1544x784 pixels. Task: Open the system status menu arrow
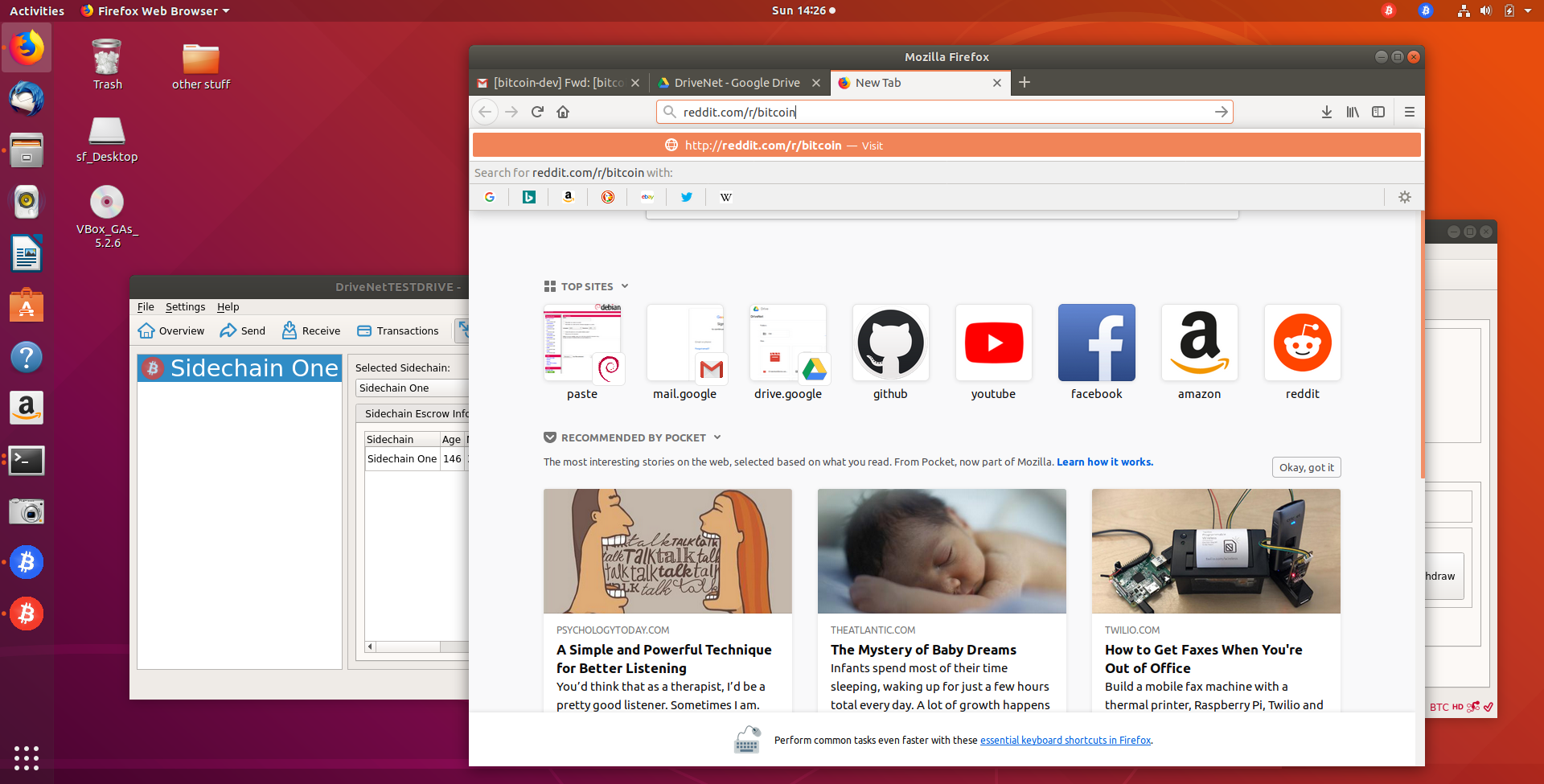tap(1528, 10)
